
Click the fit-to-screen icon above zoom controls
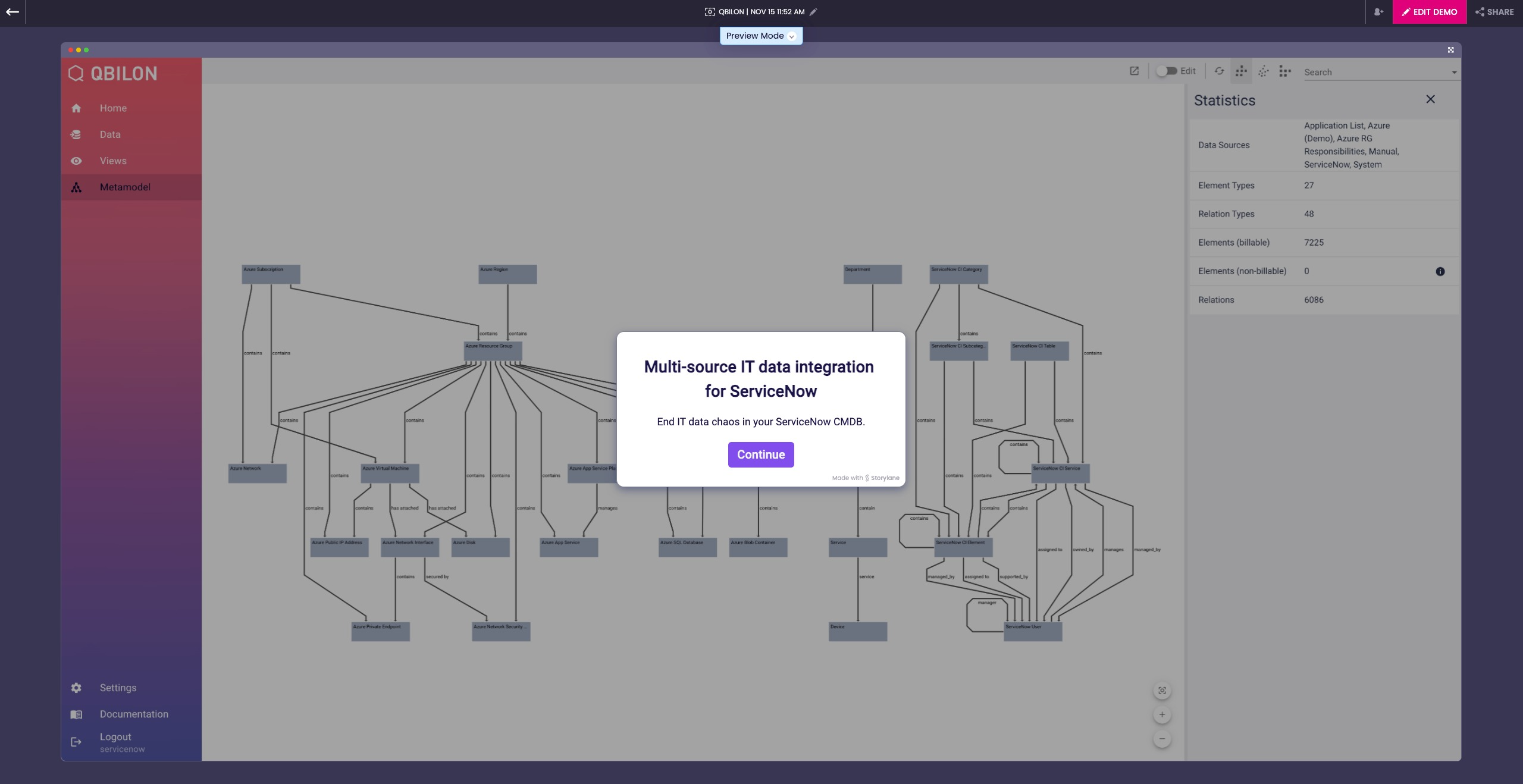tap(1162, 691)
